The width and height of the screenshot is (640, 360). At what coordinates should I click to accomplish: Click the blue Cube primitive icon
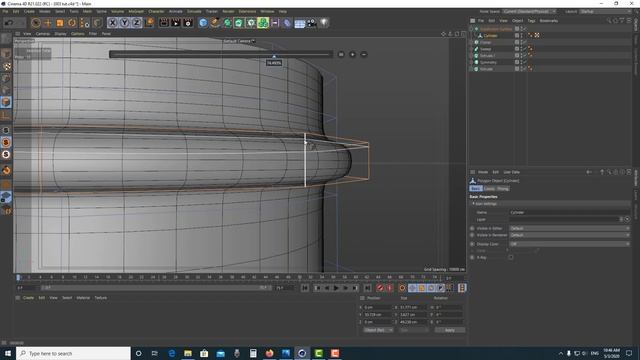[x=203, y=23]
